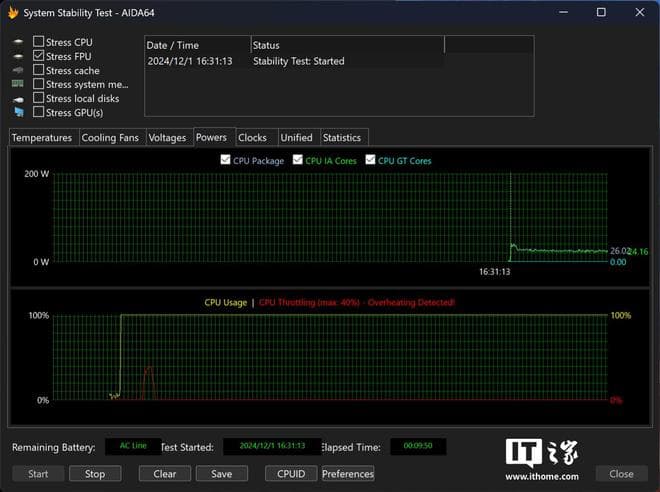The width and height of the screenshot is (660, 492).
Task: Open the CPUID panel button
Action: click(x=291, y=474)
